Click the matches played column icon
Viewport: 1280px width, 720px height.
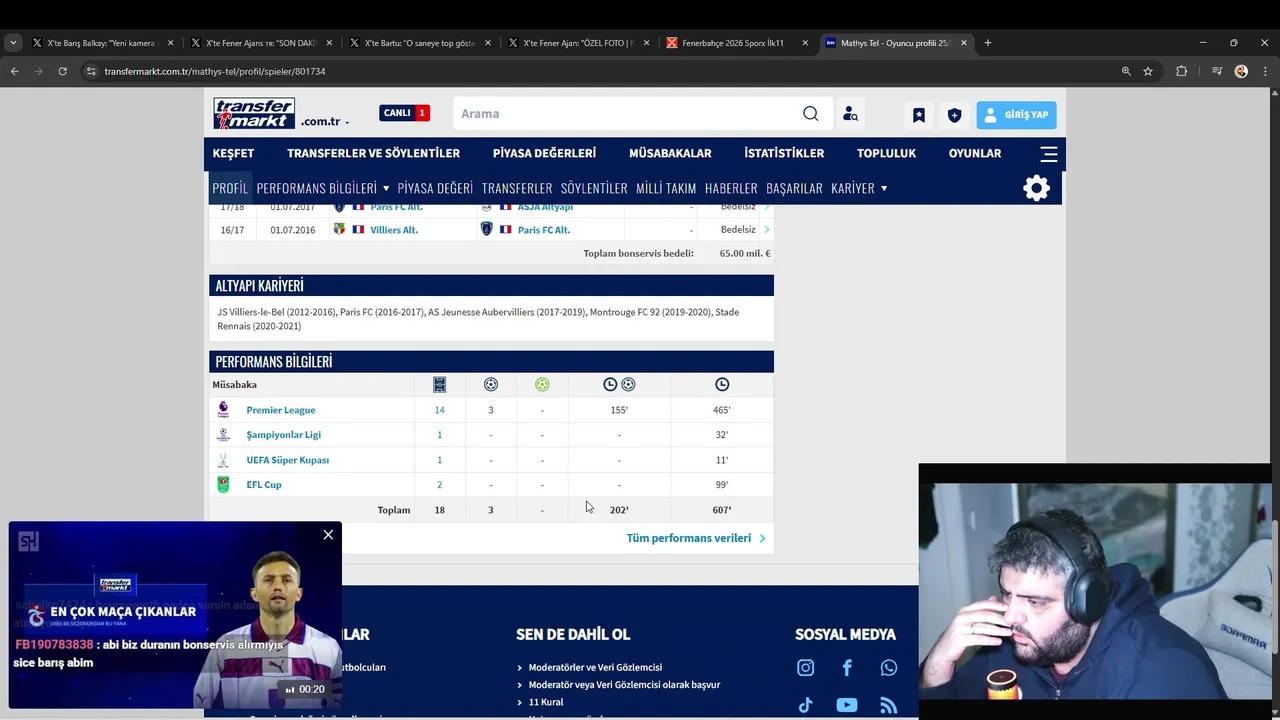pyautogui.click(x=439, y=384)
